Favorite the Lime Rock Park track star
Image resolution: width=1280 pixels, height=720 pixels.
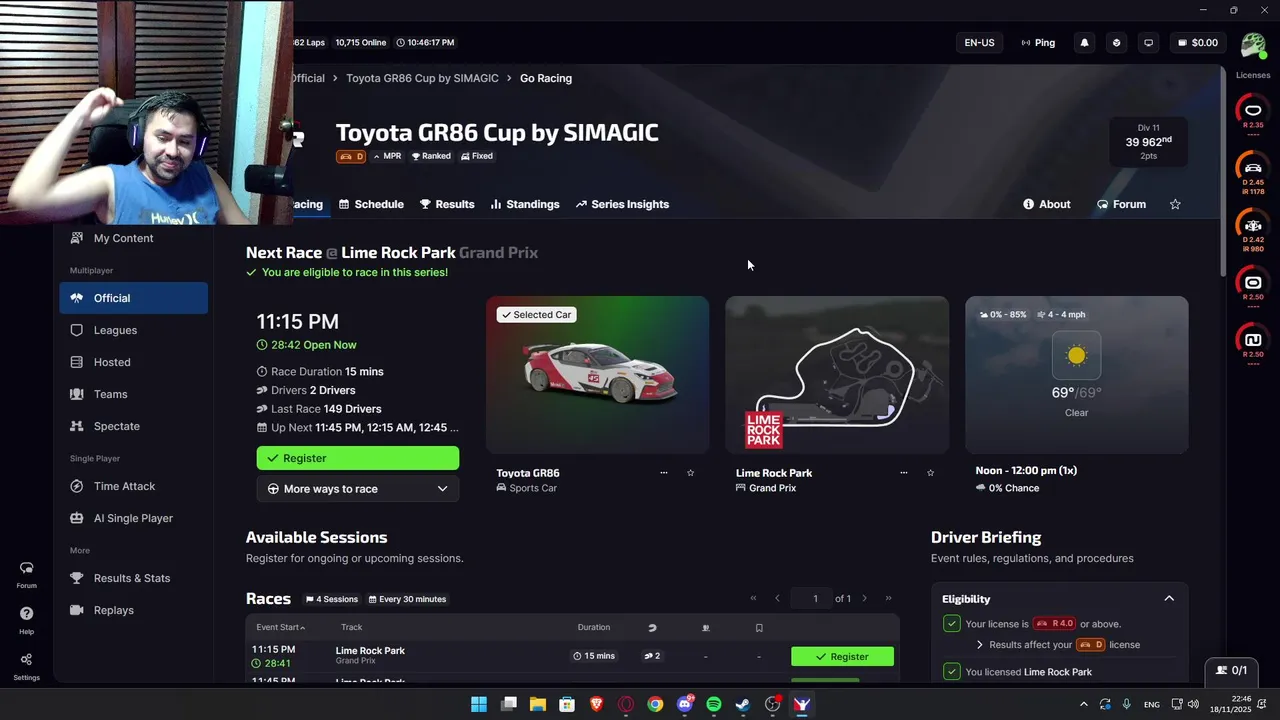click(x=930, y=473)
